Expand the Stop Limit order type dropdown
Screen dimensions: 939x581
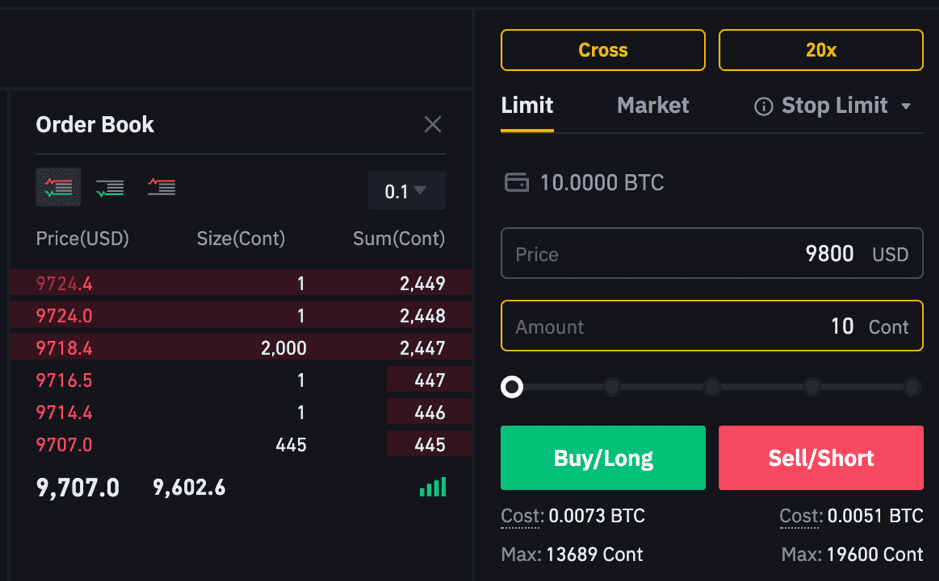click(906, 107)
